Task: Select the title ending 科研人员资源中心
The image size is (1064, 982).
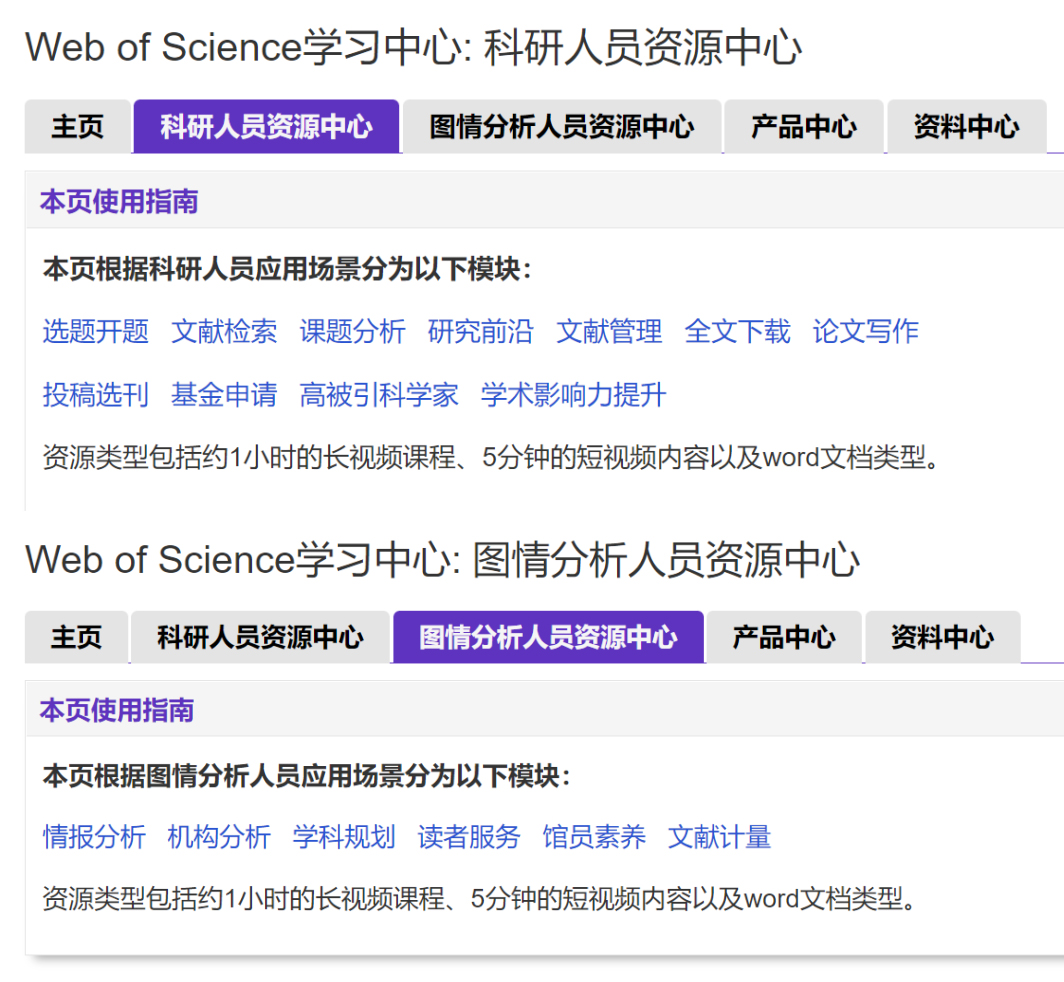Action: point(413,48)
